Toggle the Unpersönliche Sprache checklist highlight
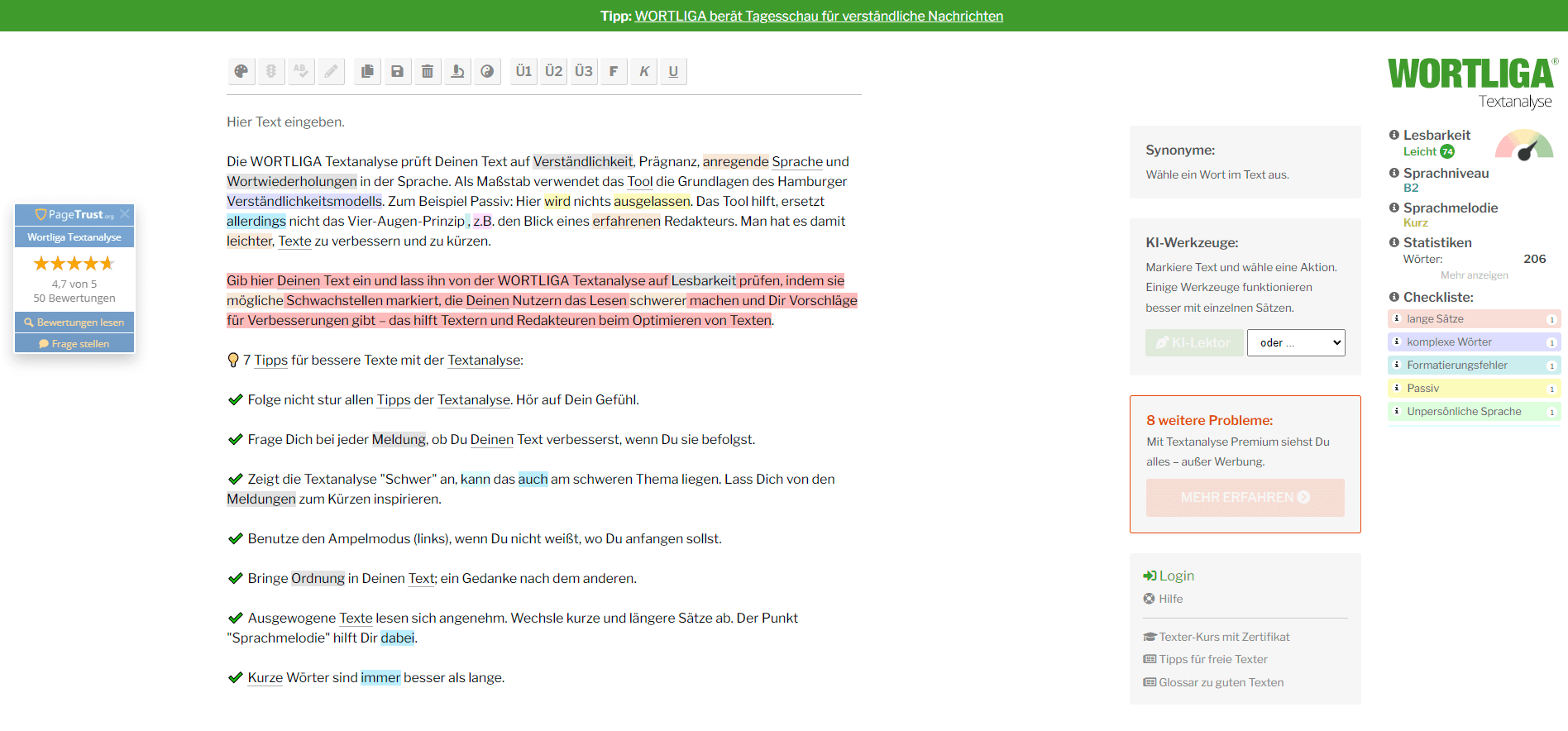Viewport: 1568px width, 731px height. pyautogui.click(x=1475, y=411)
